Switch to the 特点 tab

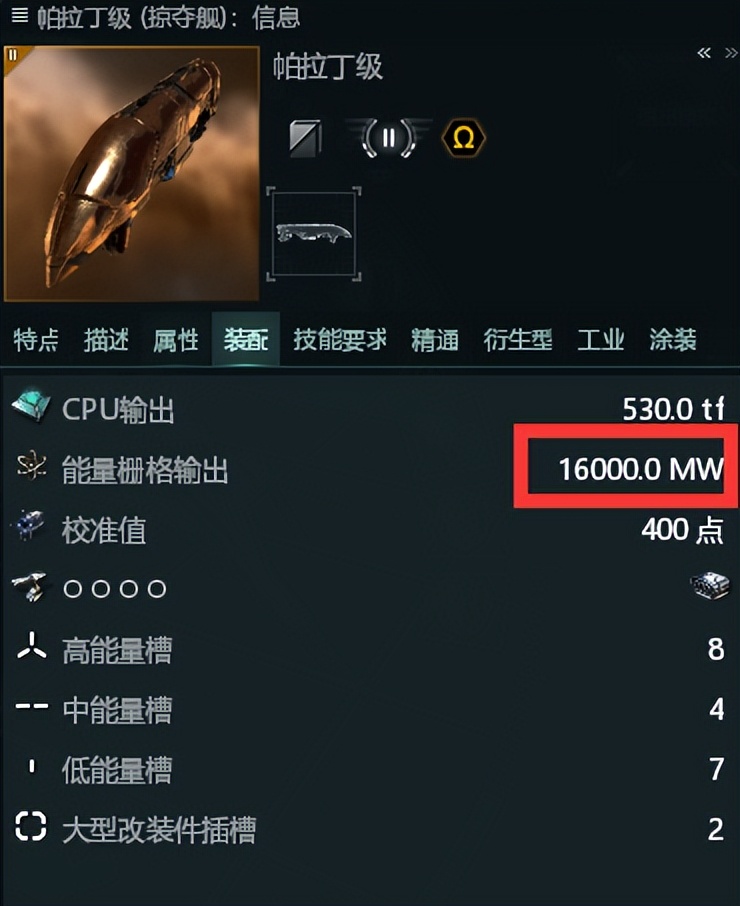pos(36,340)
